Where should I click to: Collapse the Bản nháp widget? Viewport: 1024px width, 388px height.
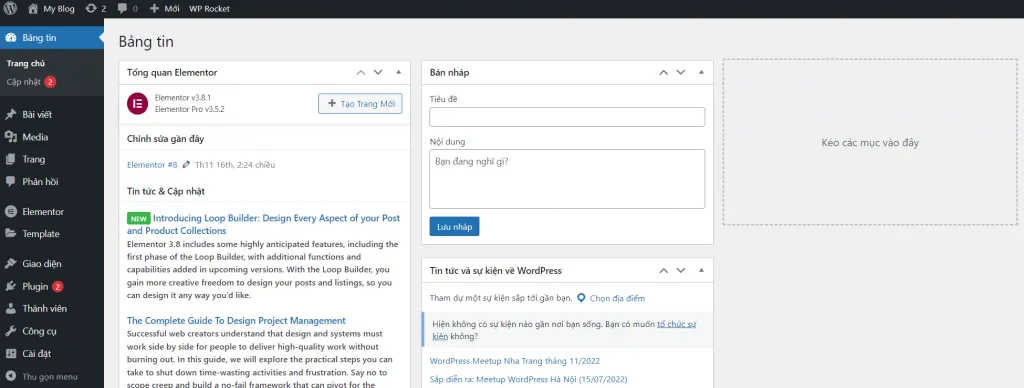point(701,73)
